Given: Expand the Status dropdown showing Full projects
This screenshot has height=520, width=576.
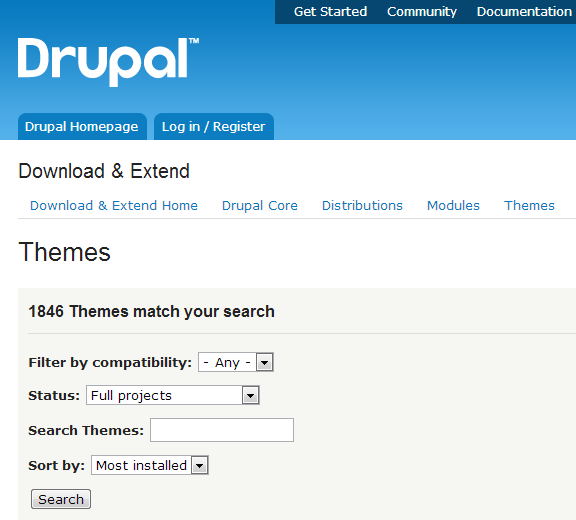Looking at the screenshot, I should [173, 396].
